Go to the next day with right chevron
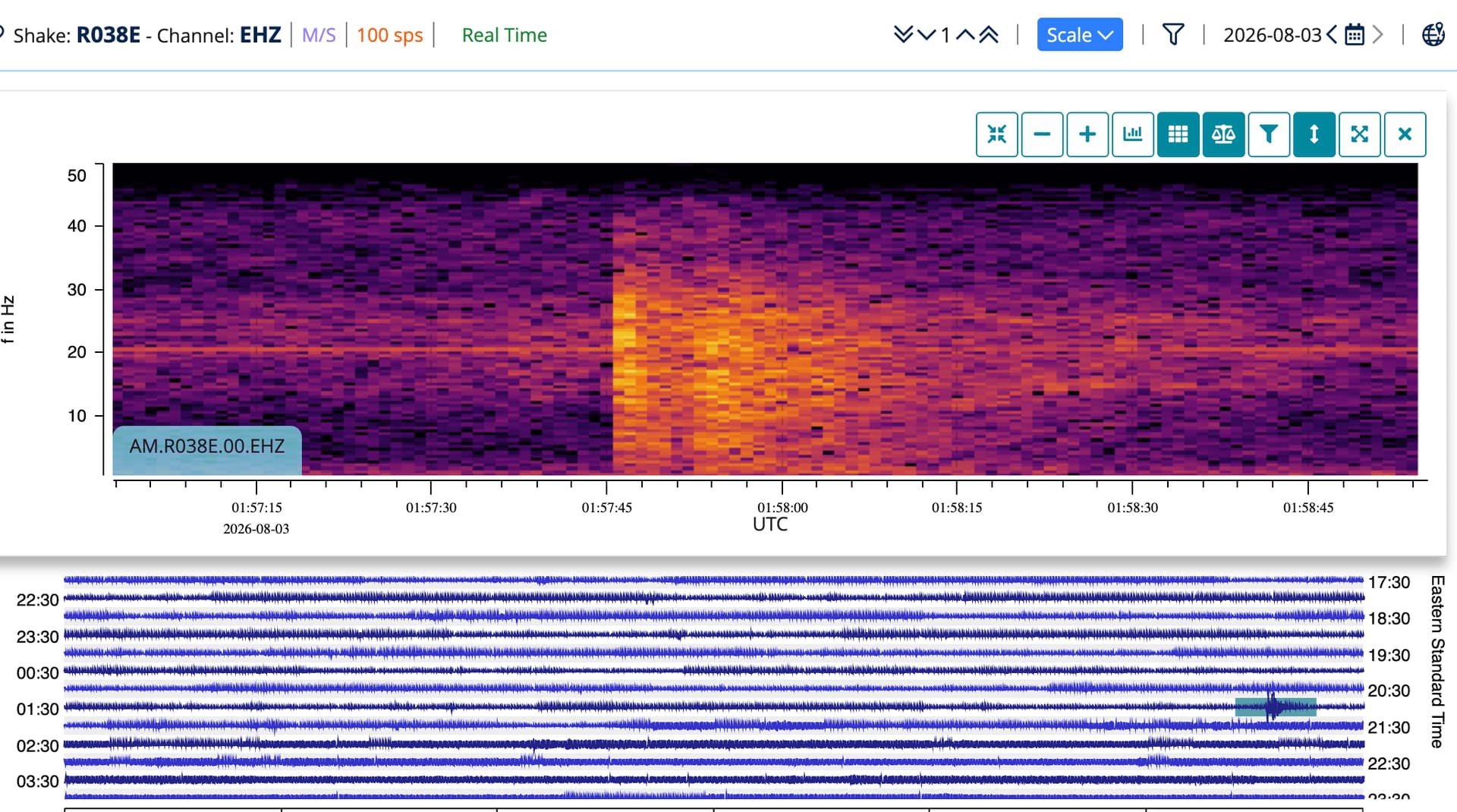This screenshot has width=1457, height=812. 1378,35
